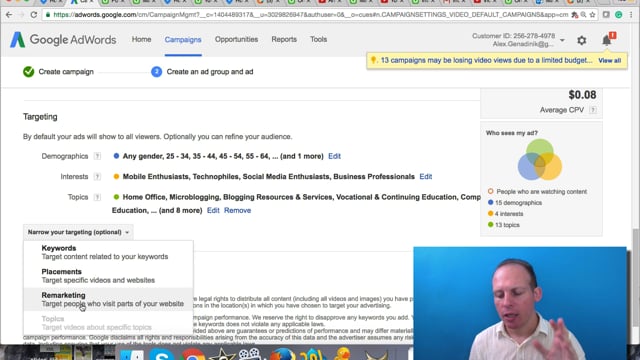Click '4 interests' legend entry

coord(509,214)
